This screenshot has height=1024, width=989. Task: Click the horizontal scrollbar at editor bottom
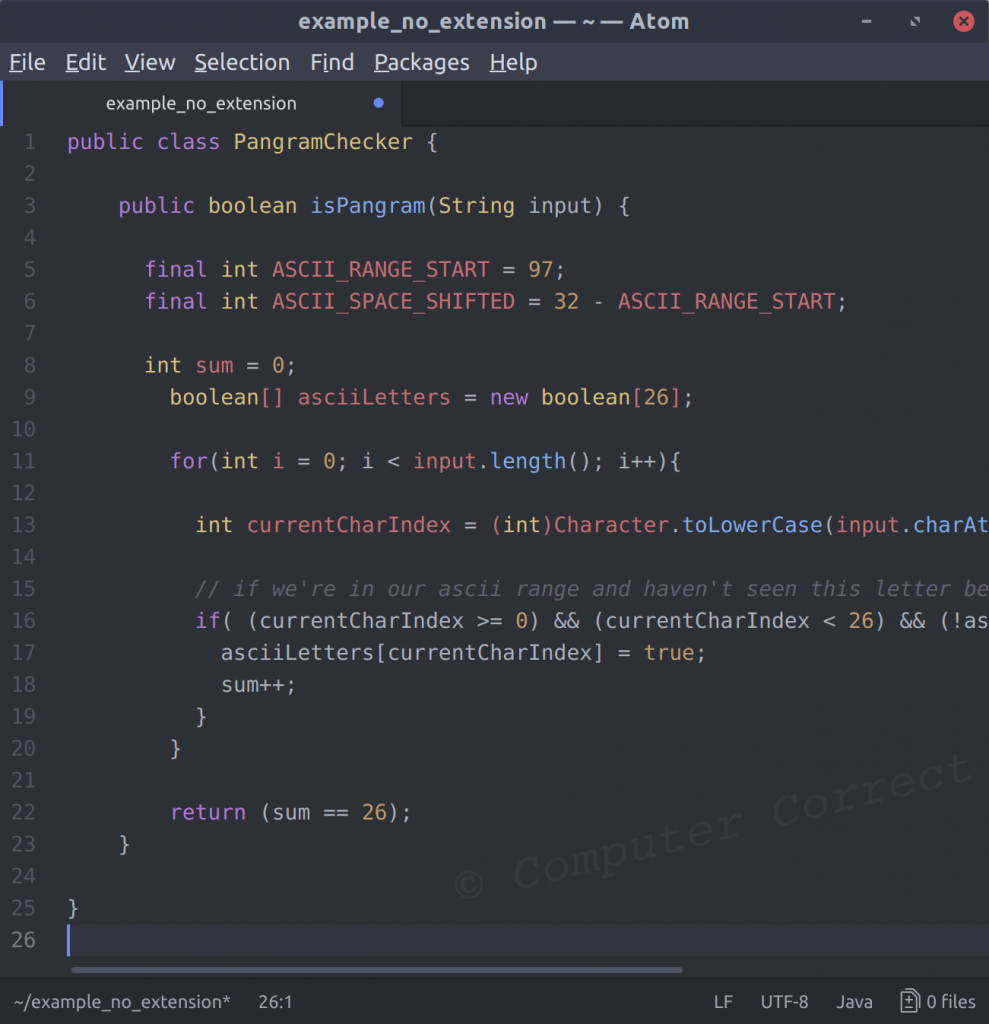(375, 969)
